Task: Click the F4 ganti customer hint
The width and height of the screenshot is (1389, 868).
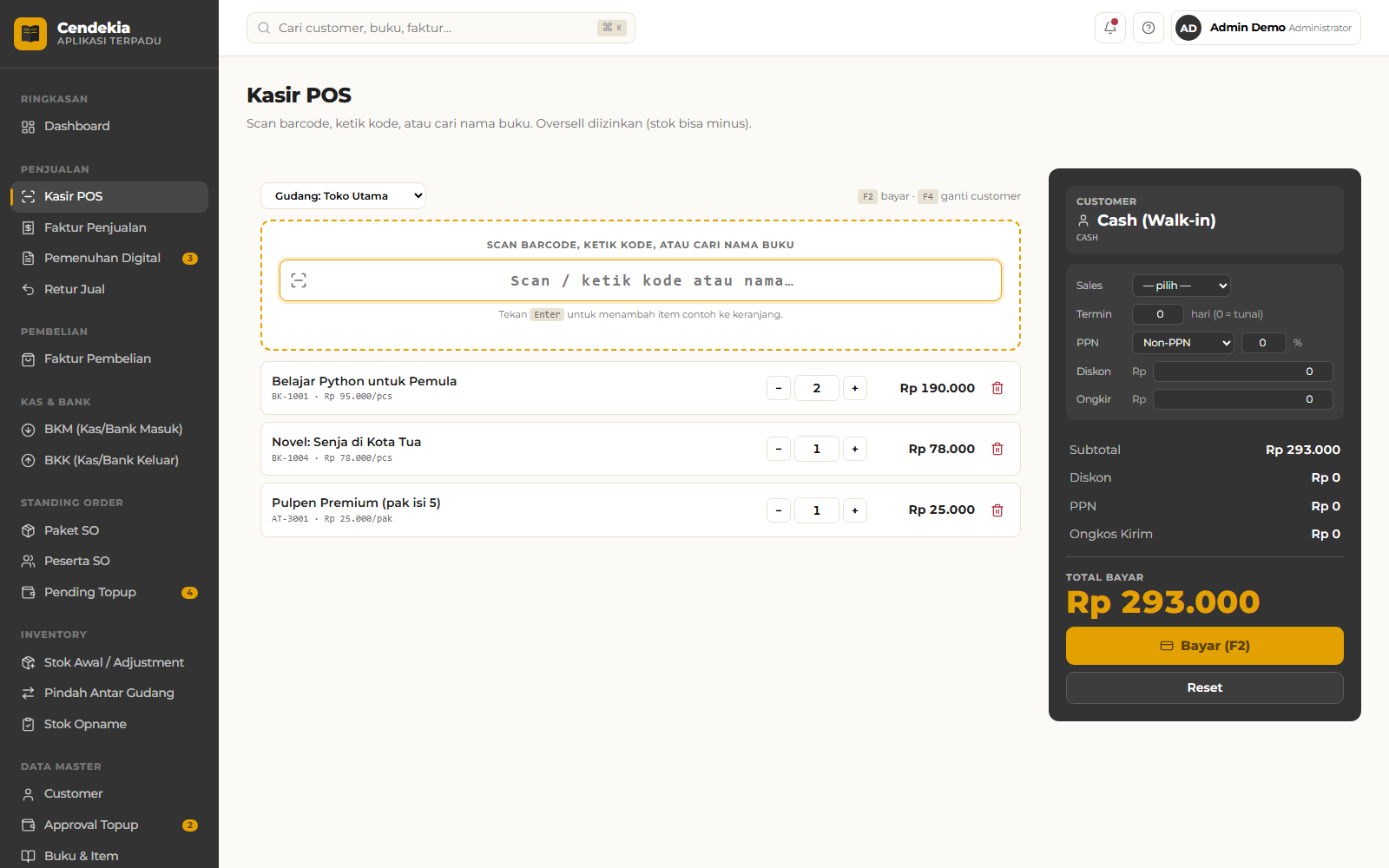Action: pos(970,196)
